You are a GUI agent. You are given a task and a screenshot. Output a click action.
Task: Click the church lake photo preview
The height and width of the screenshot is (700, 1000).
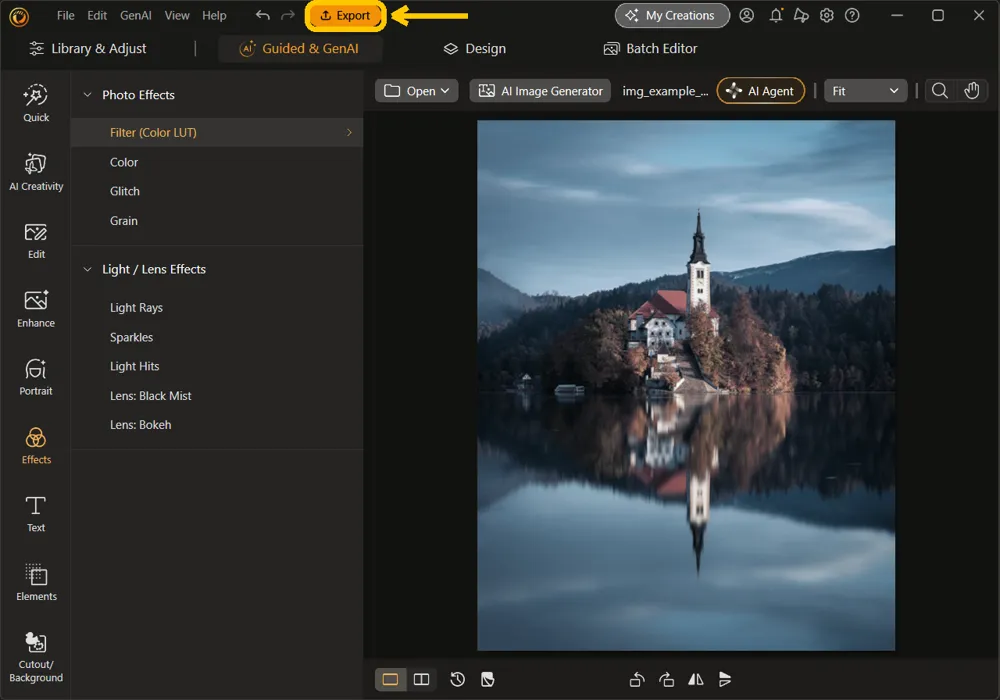point(686,385)
